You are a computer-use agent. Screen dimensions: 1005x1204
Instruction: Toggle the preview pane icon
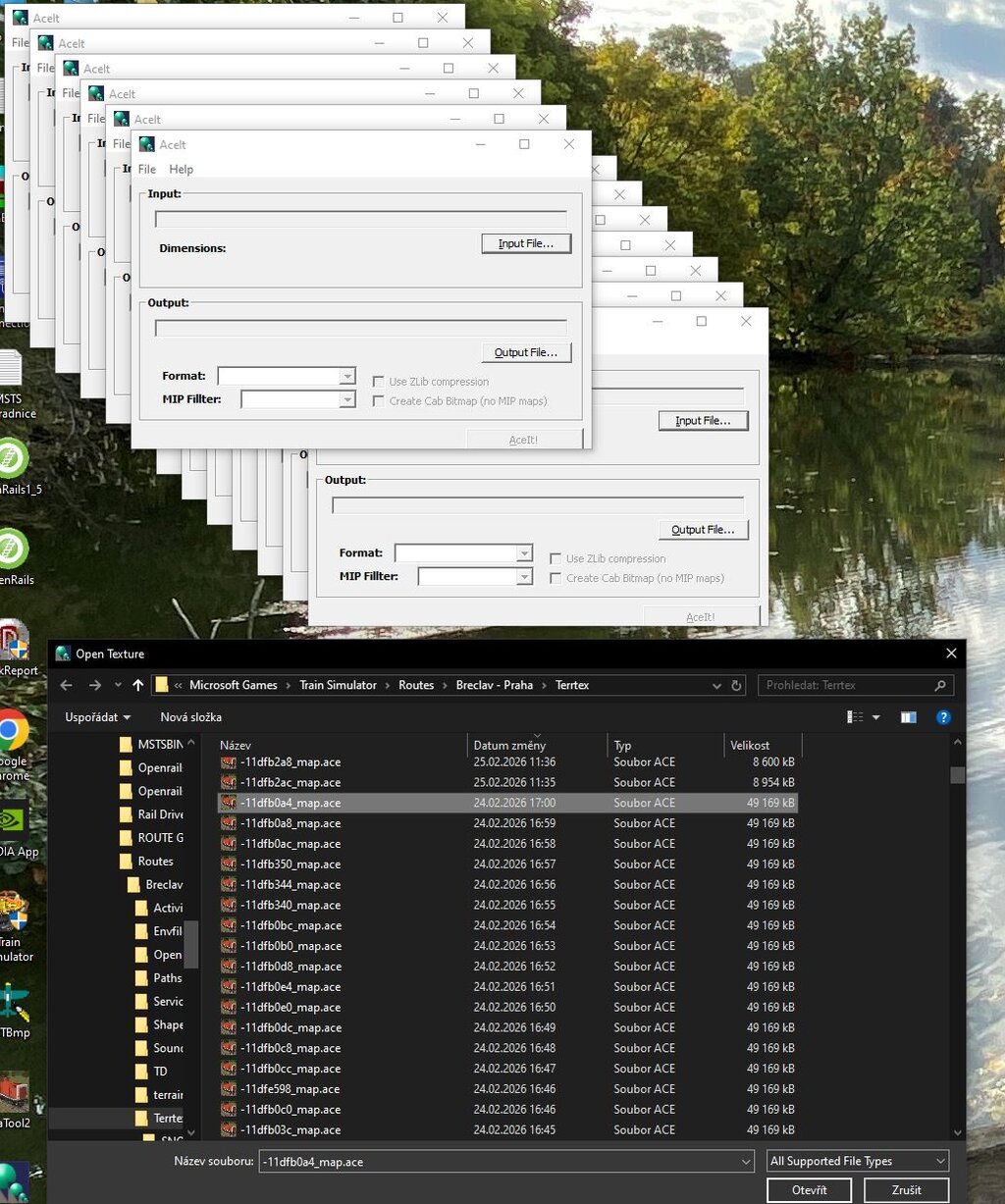pos(908,717)
